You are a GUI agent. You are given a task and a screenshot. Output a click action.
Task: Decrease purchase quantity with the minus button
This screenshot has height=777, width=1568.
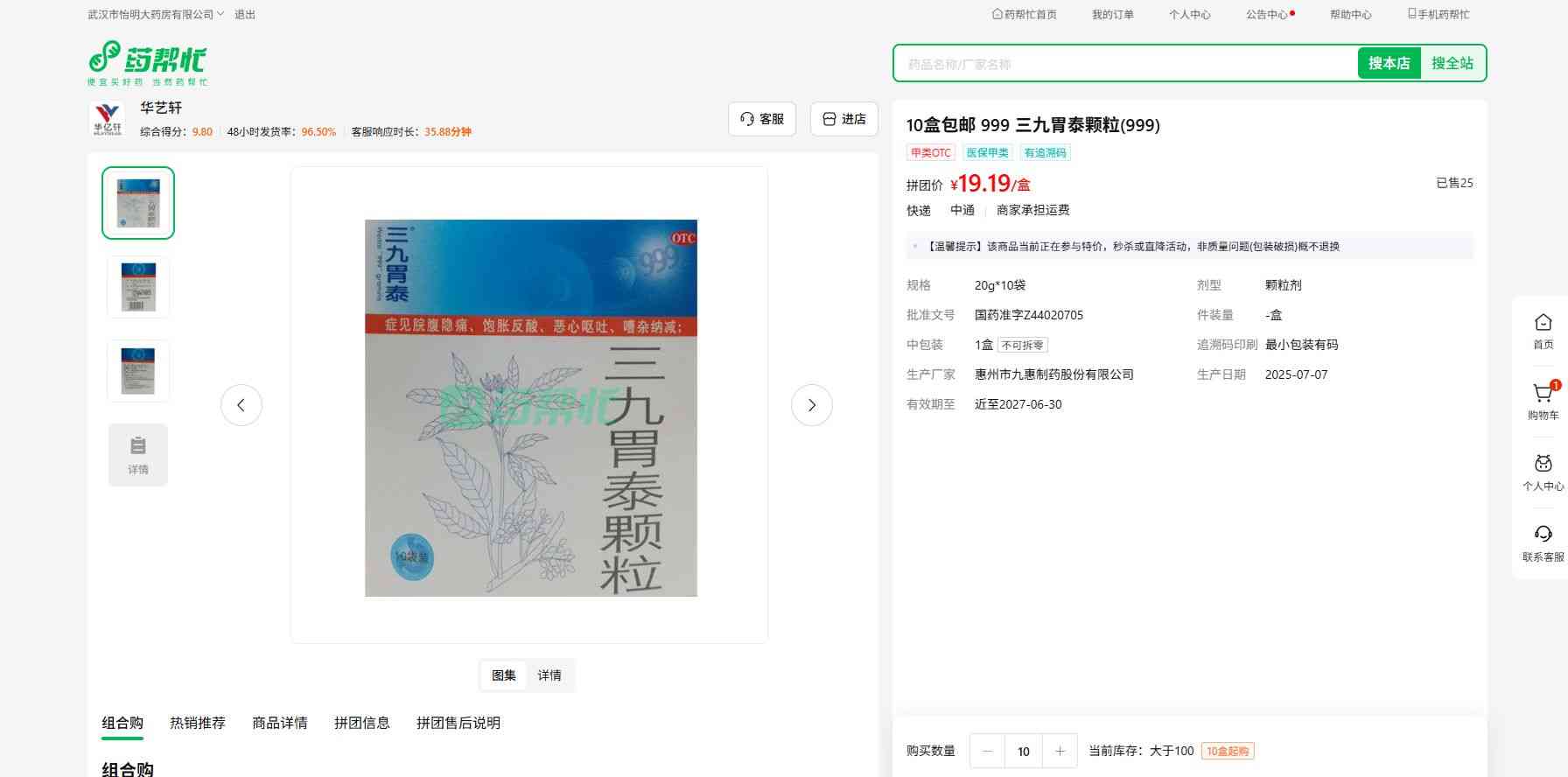tap(988, 751)
